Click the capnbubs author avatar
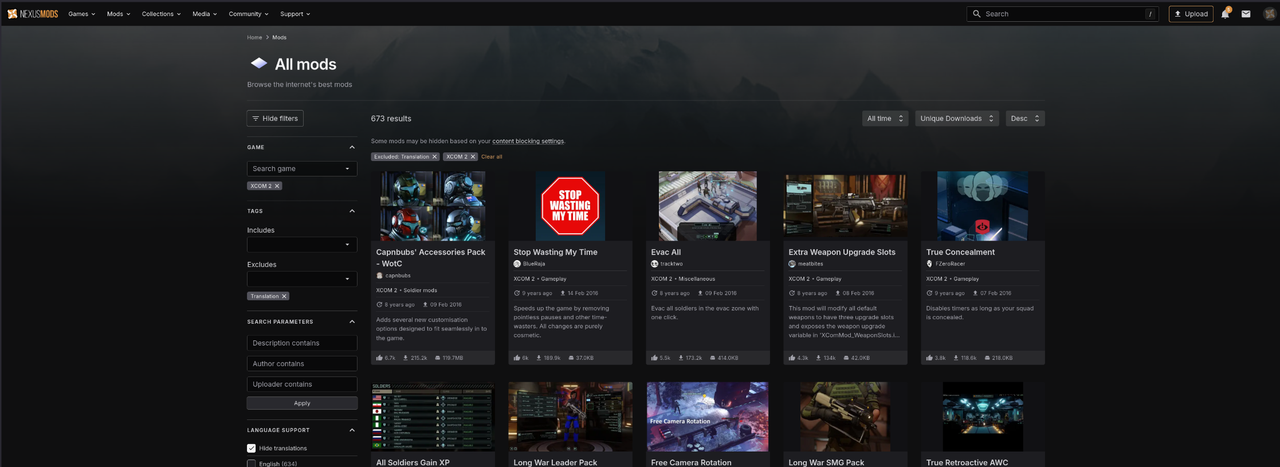1280x467 pixels. pos(379,275)
